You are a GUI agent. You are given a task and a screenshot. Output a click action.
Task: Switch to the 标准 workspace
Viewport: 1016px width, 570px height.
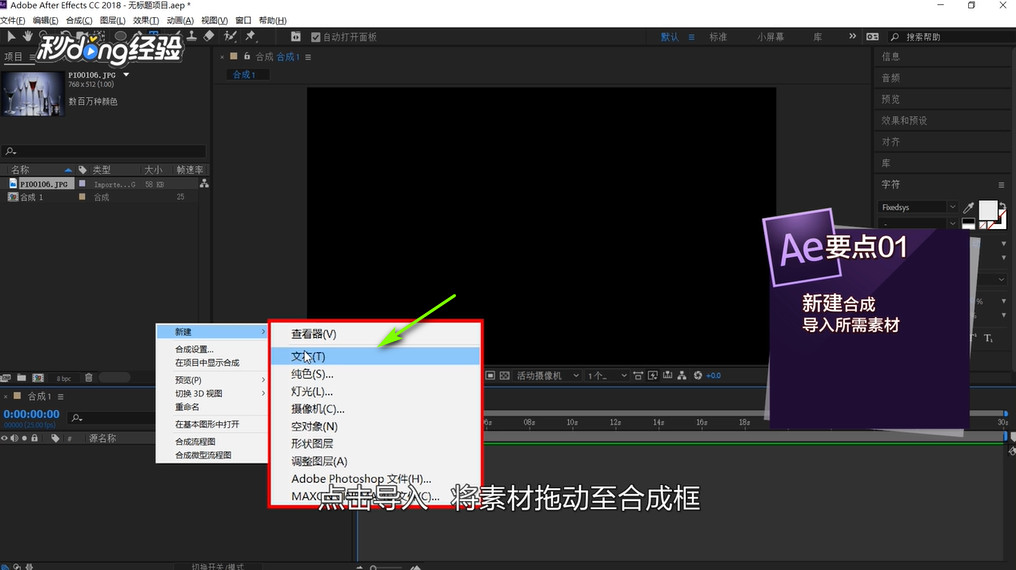[718, 37]
